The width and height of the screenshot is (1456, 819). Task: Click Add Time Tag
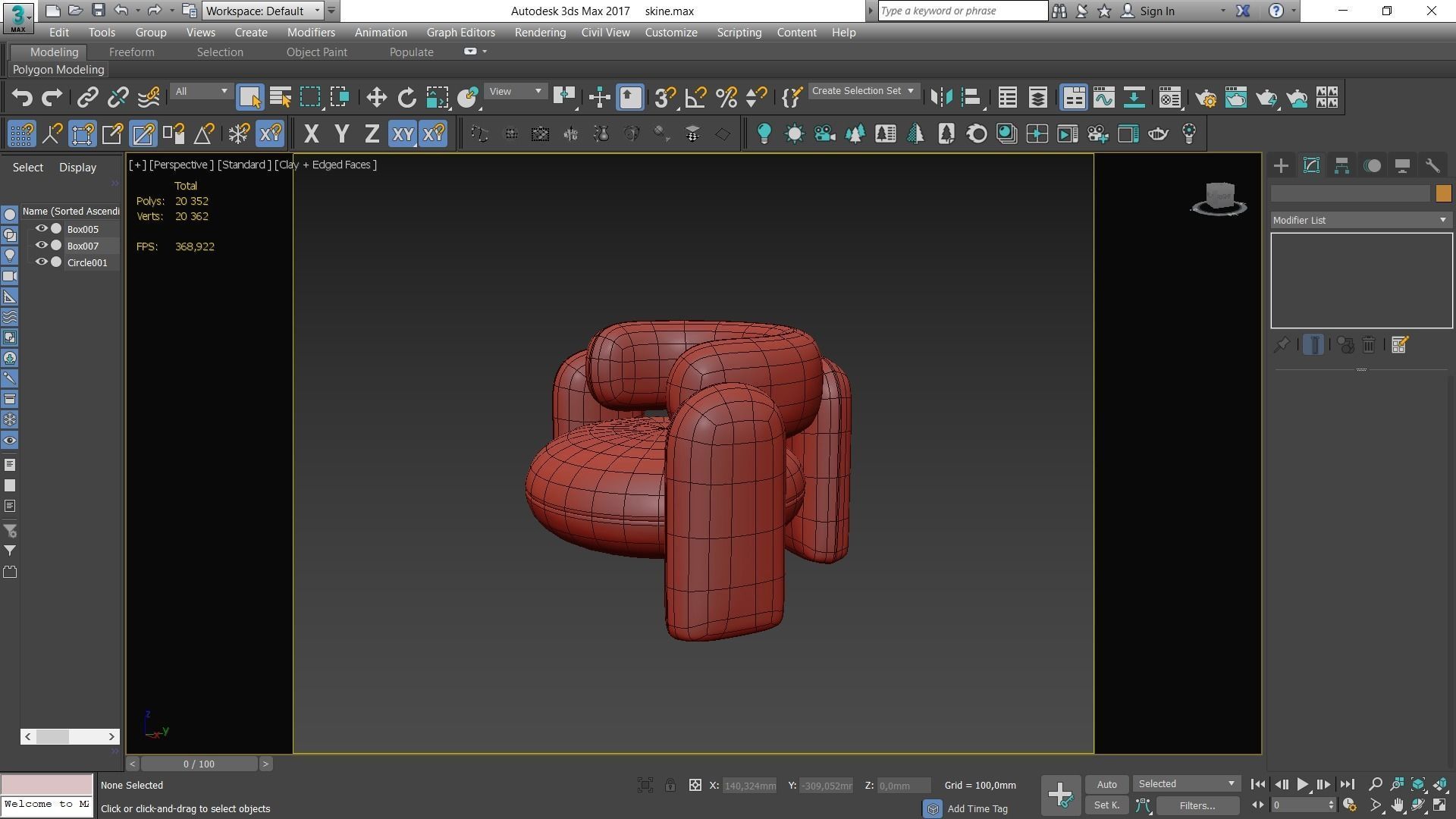(x=977, y=809)
